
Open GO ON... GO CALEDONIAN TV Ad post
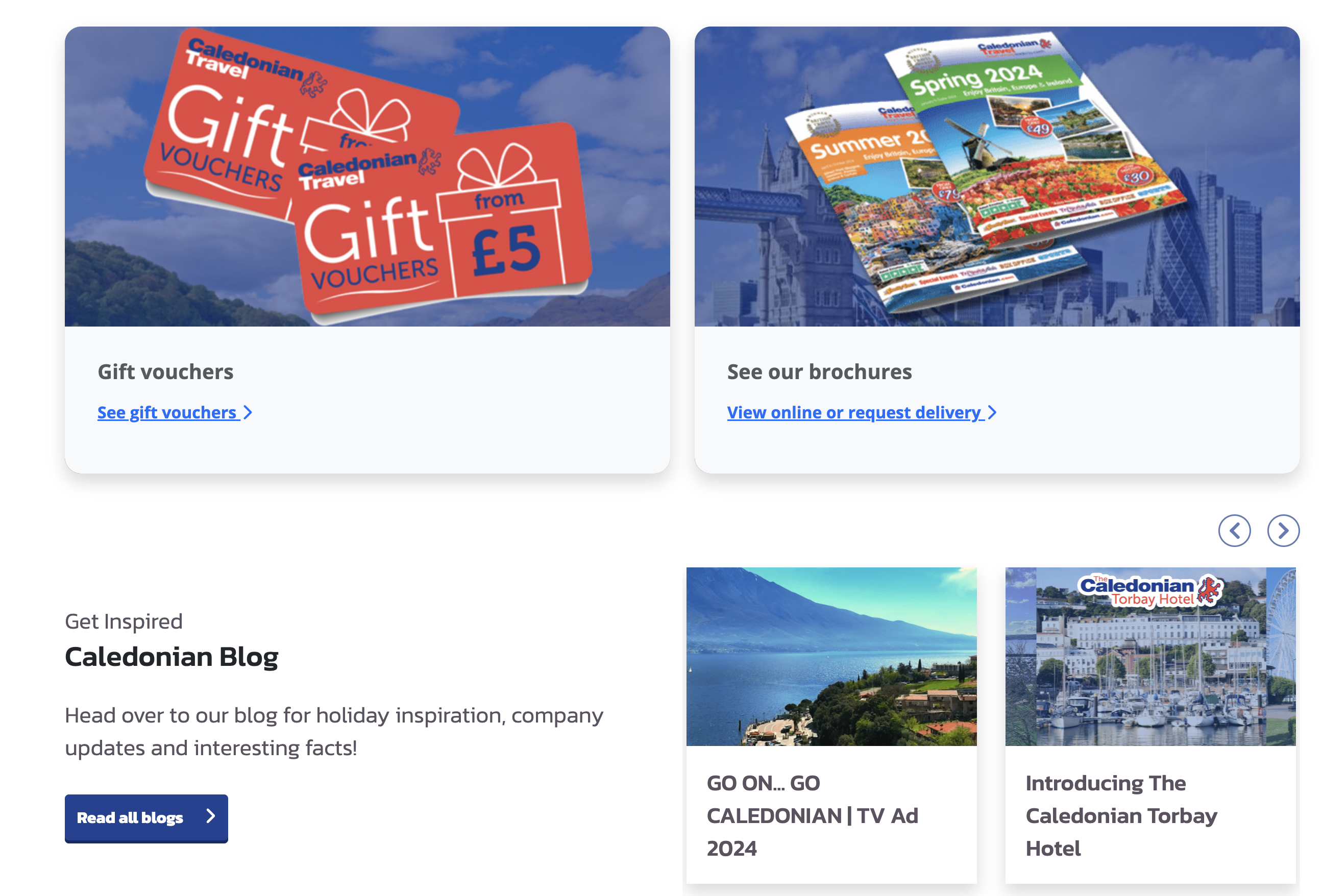[812, 815]
